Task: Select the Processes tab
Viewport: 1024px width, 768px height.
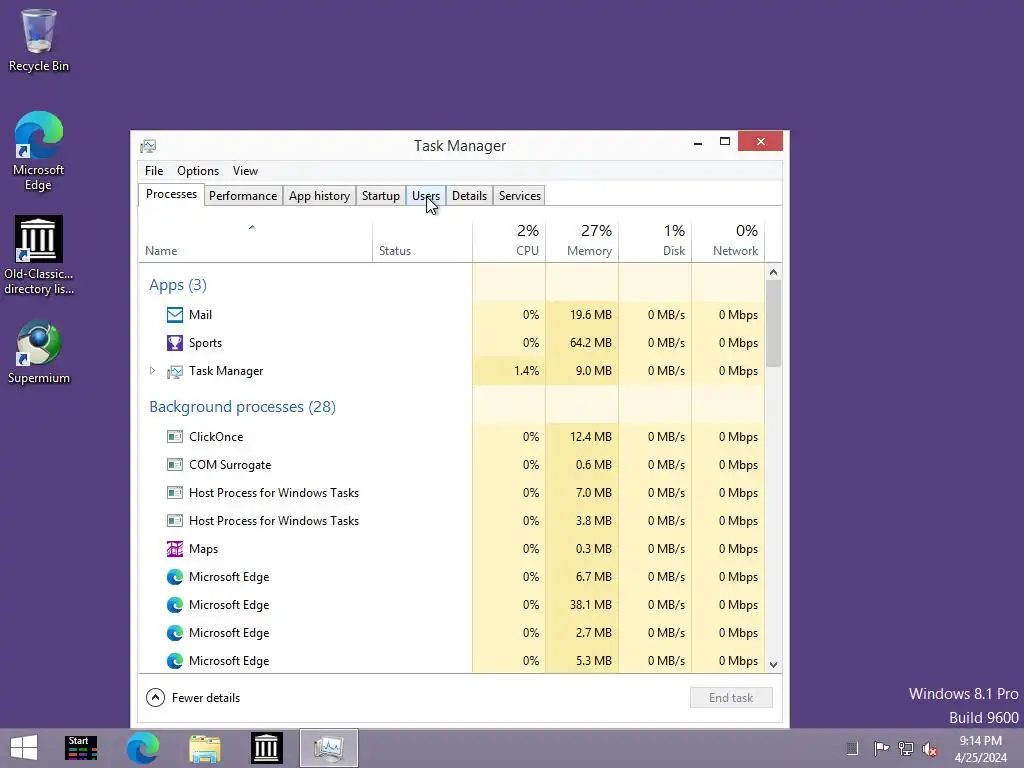Action: 171,194
